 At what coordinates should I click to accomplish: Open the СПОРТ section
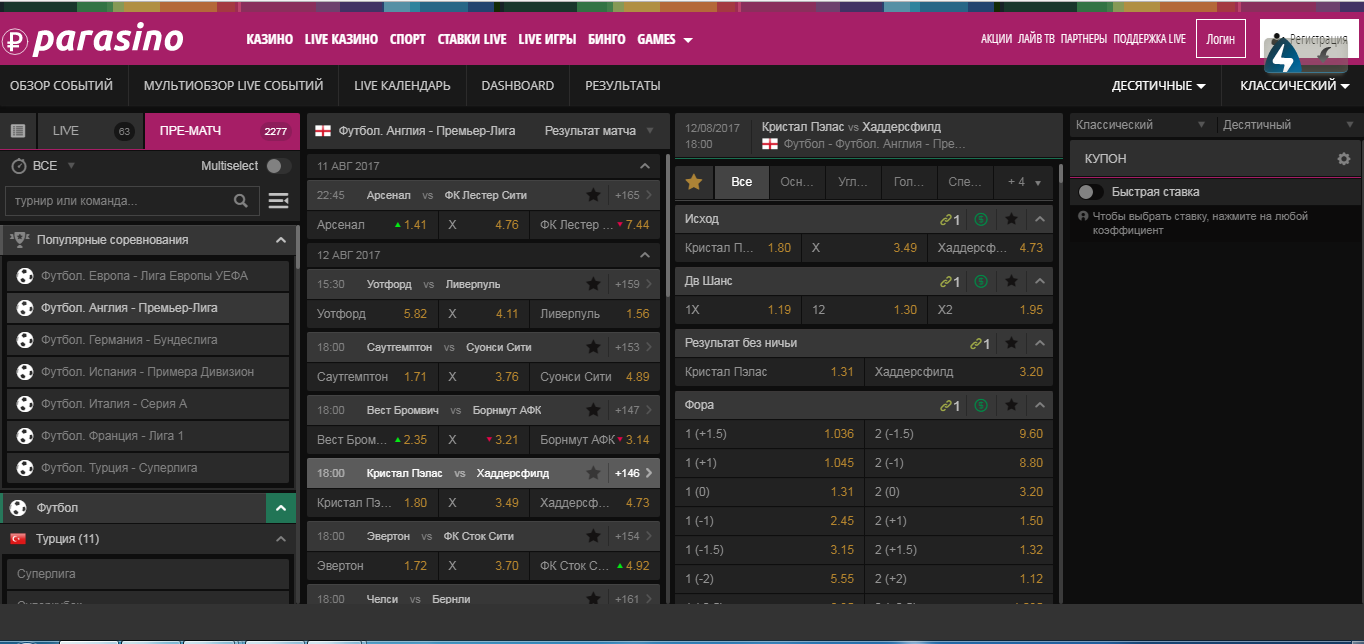[x=408, y=40]
